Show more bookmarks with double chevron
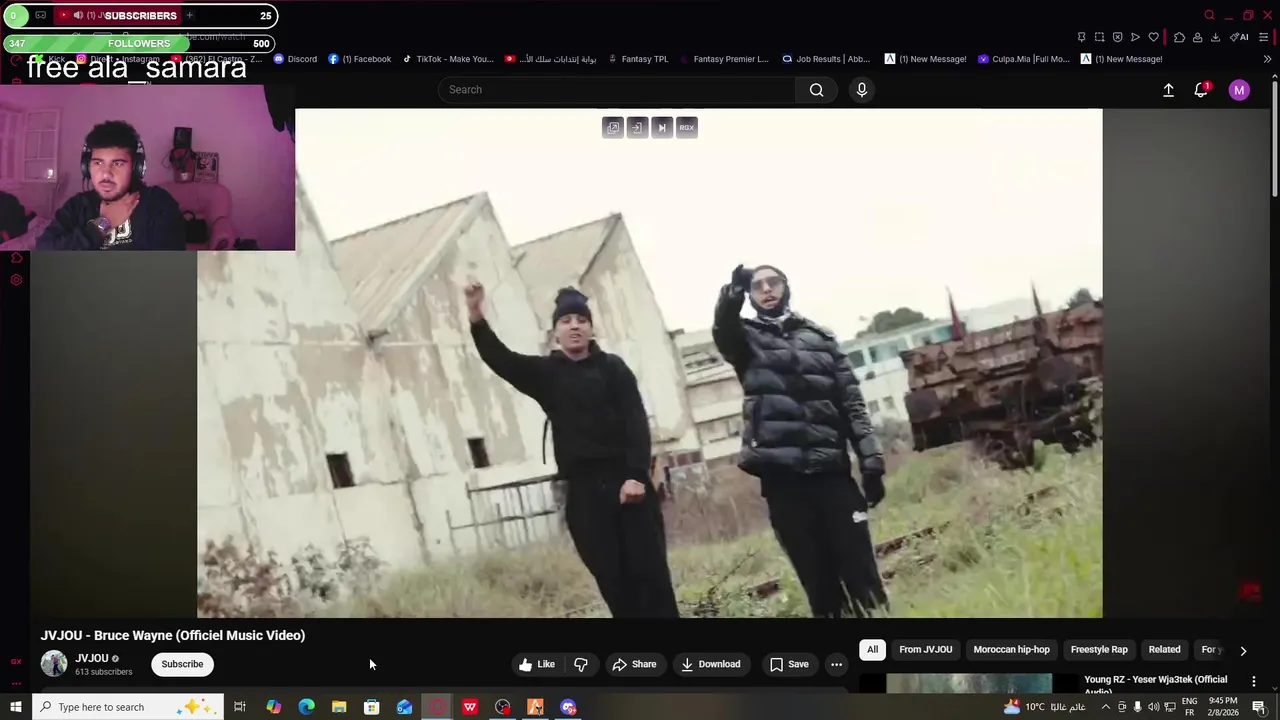The height and width of the screenshot is (720, 1280). tap(1267, 59)
